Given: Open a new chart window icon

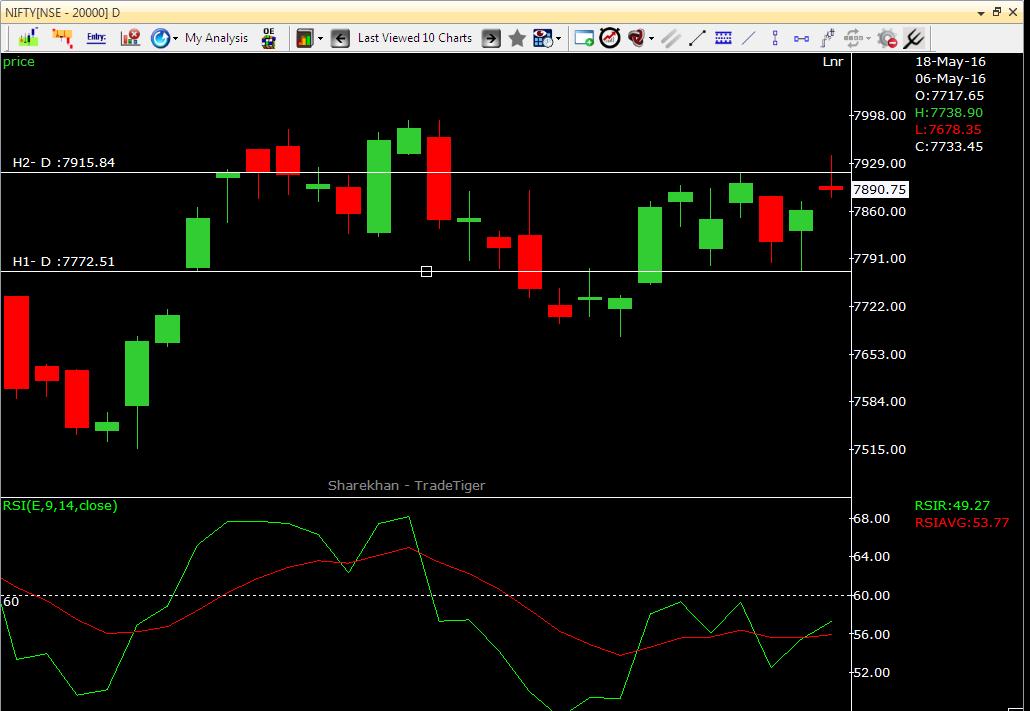Looking at the screenshot, I should 582,38.
